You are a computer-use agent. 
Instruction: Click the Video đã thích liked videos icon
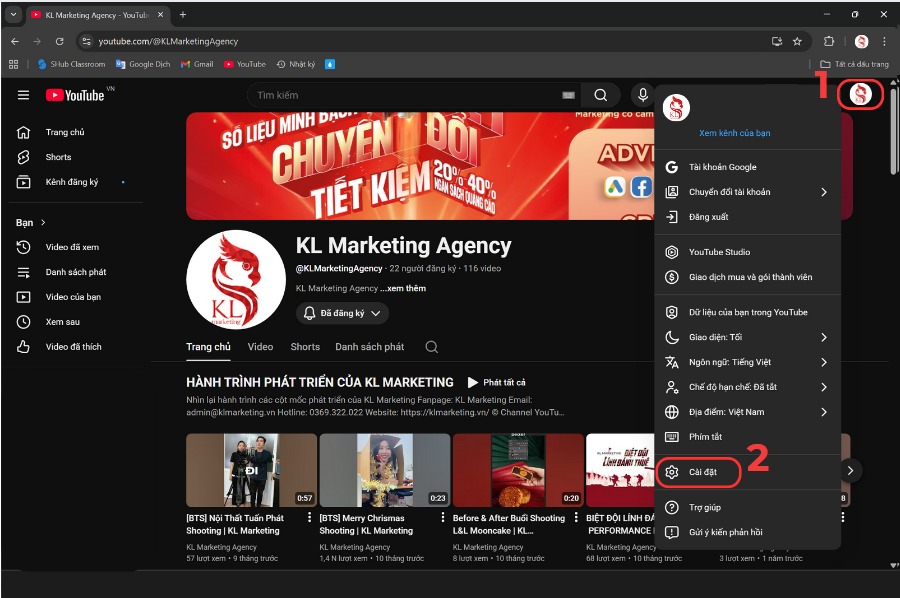click(x=22, y=346)
